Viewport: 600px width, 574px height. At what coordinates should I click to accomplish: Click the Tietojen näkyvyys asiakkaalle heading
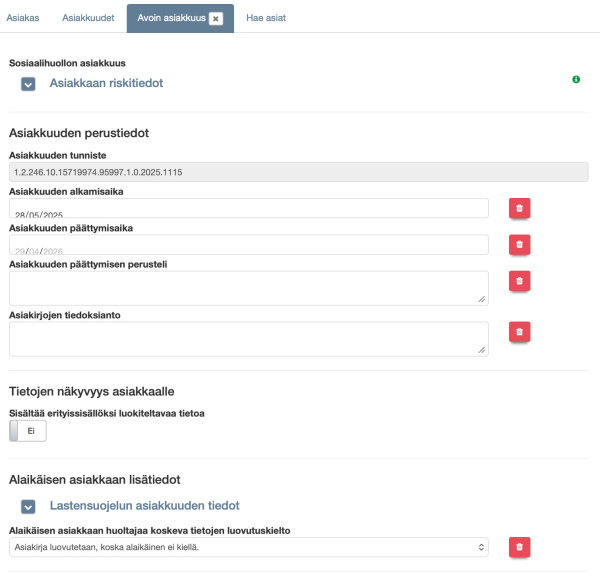[92, 391]
